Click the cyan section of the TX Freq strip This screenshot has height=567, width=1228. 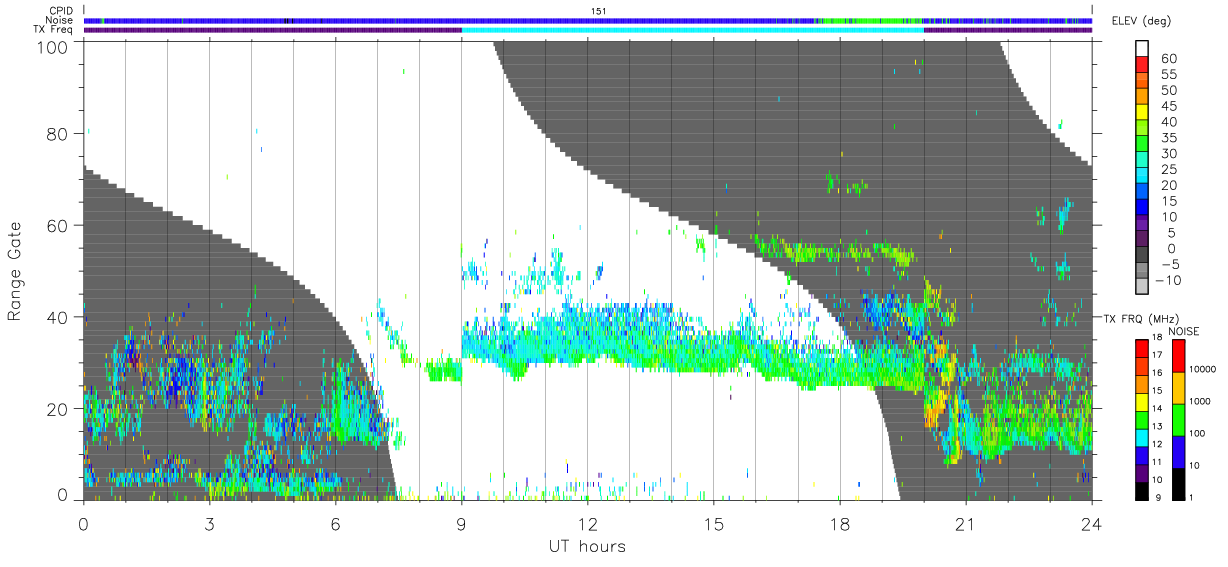tap(692, 29)
